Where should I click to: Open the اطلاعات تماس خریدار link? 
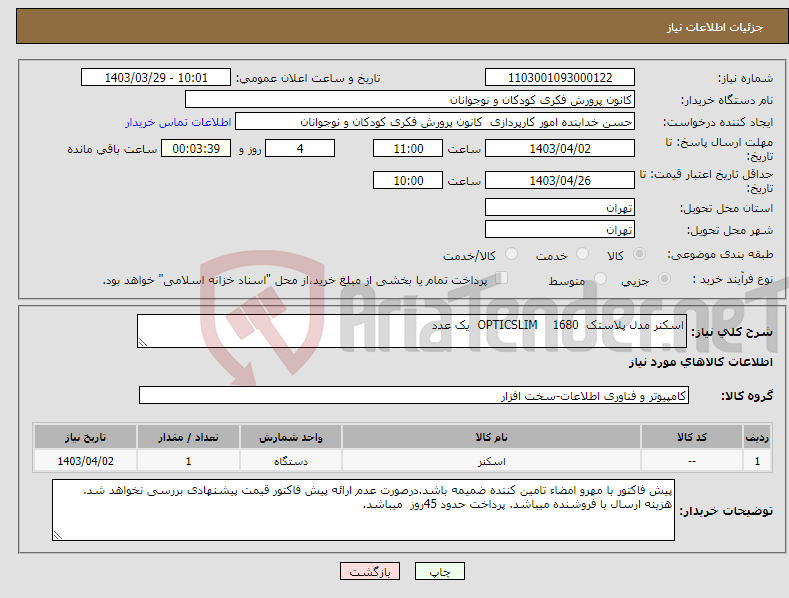point(178,122)
